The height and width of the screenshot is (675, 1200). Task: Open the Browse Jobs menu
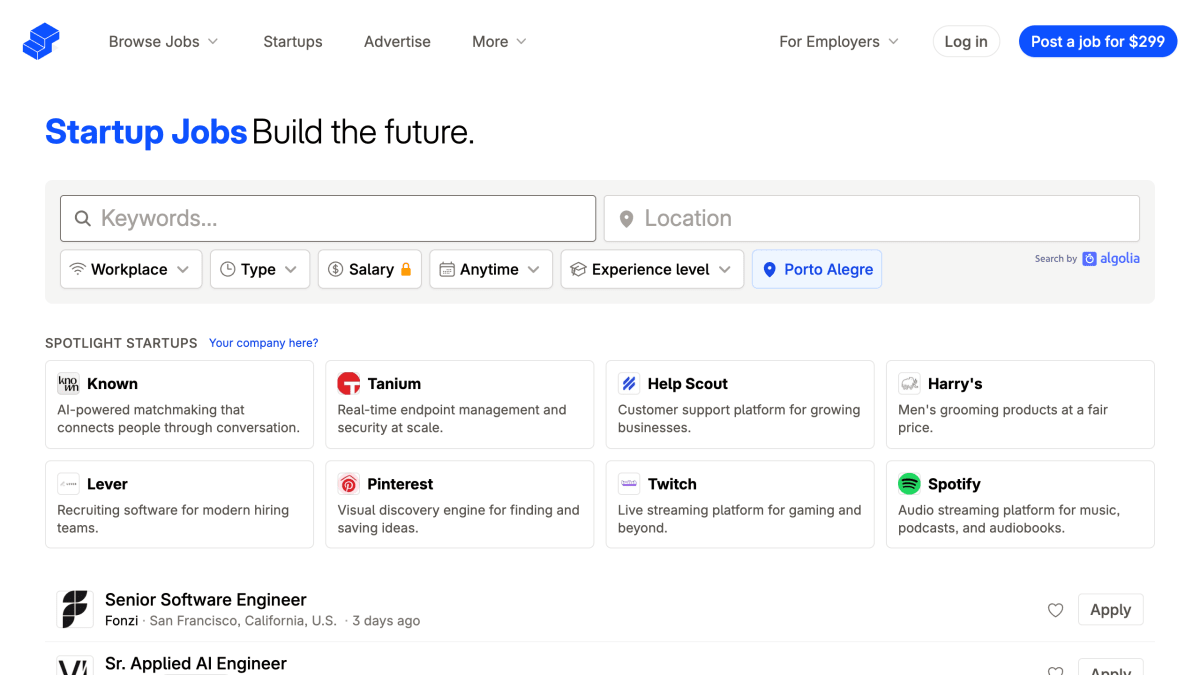coord(163,42)
